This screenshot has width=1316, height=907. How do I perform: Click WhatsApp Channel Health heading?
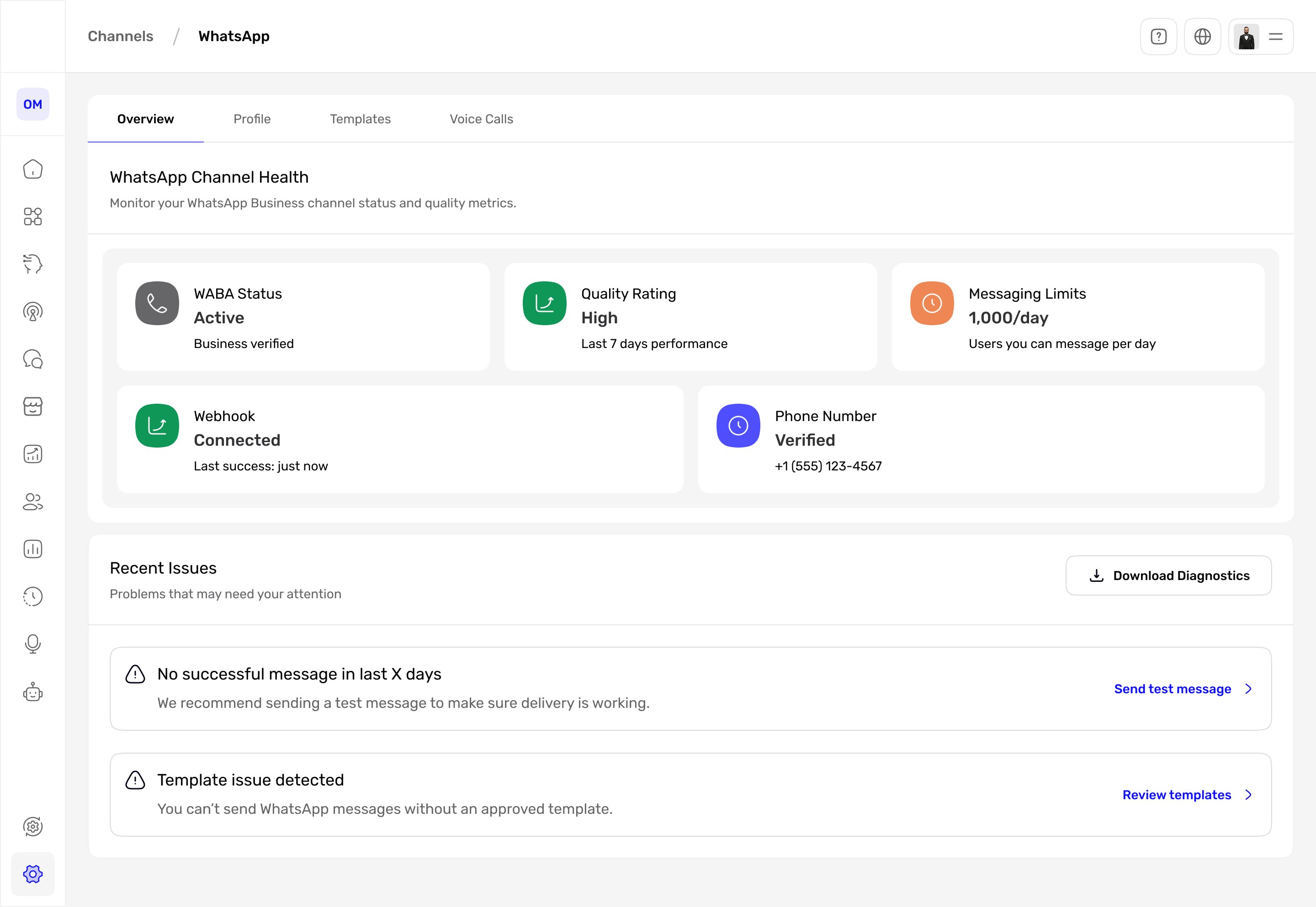pos(209,177)
